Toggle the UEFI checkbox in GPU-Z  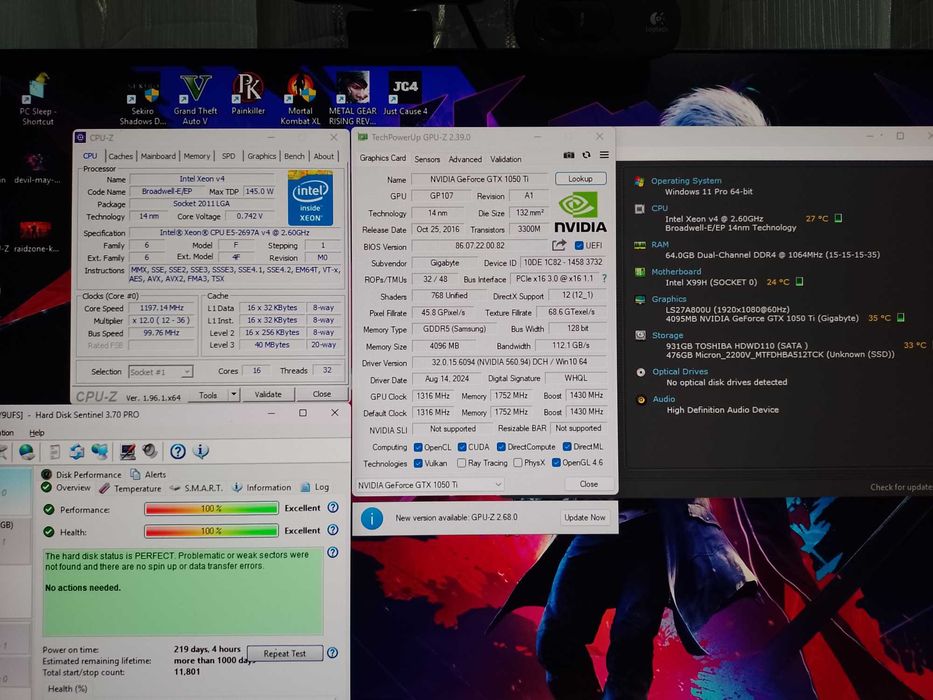[x=579, y=245]
